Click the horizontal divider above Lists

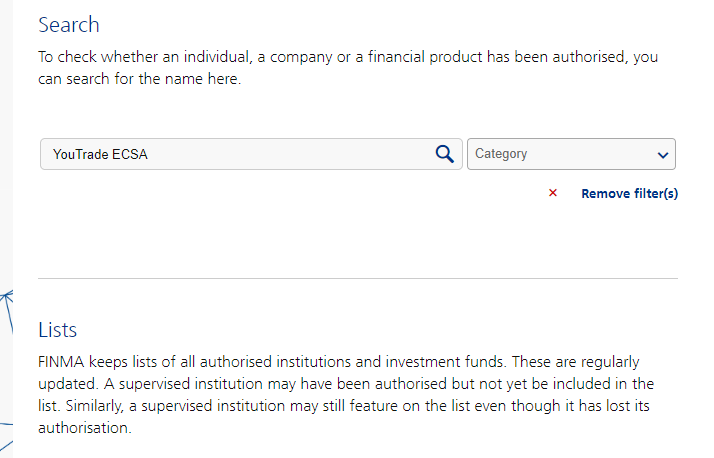point(358,278)
